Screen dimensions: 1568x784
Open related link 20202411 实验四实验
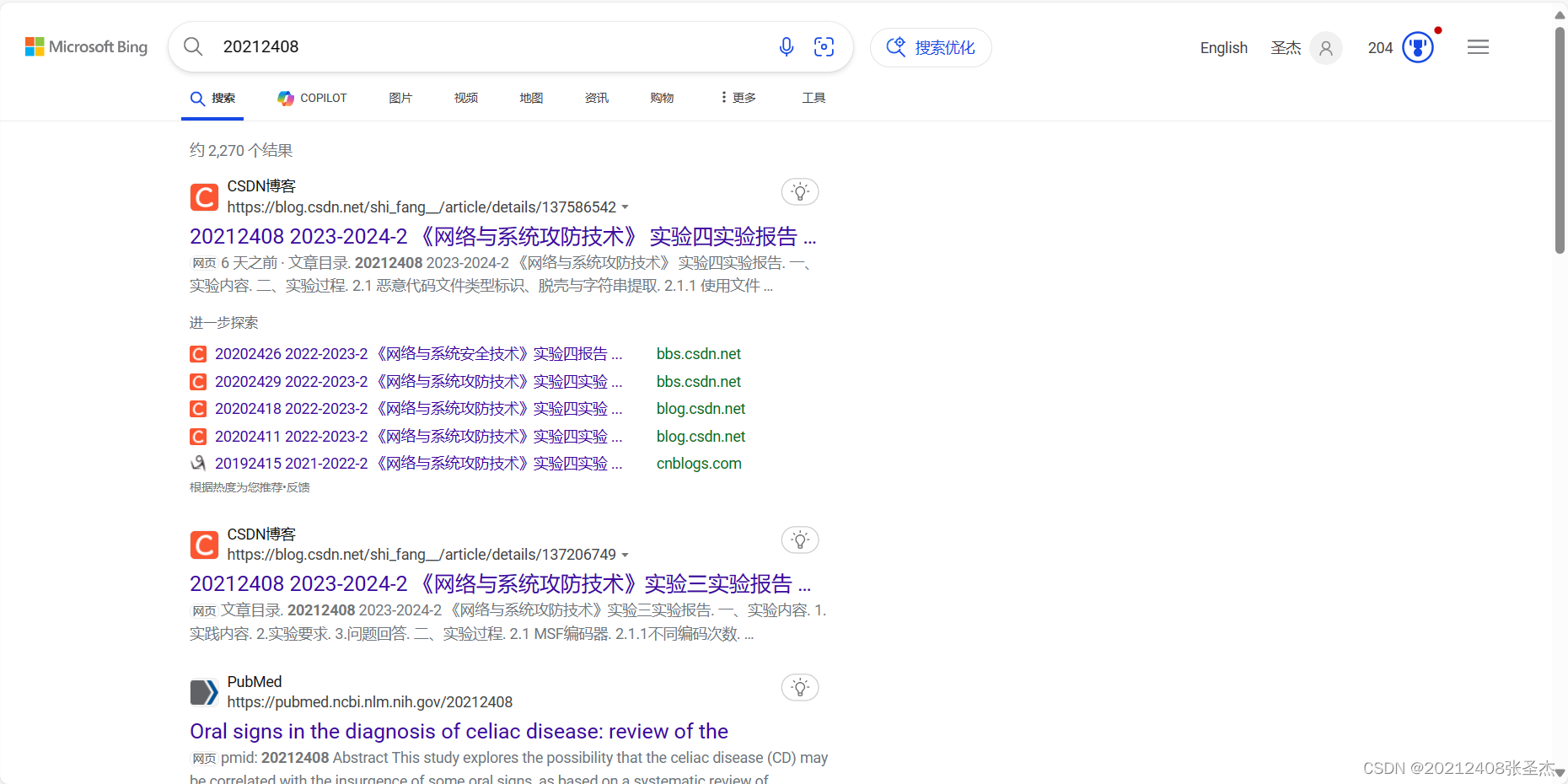click(418, 437)
